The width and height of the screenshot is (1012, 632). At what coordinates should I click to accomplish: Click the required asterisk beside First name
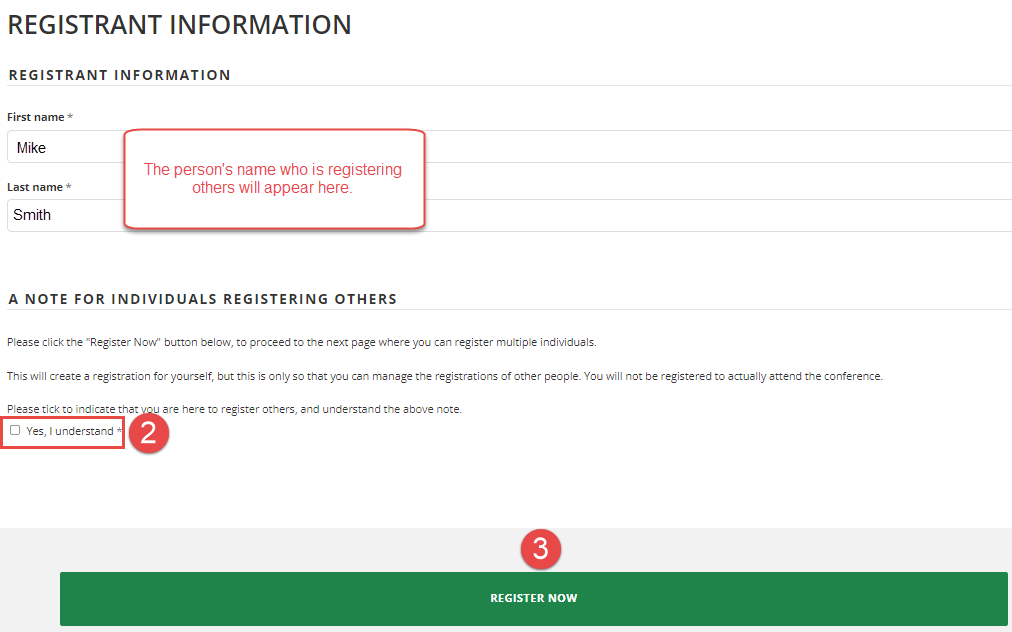70,118
